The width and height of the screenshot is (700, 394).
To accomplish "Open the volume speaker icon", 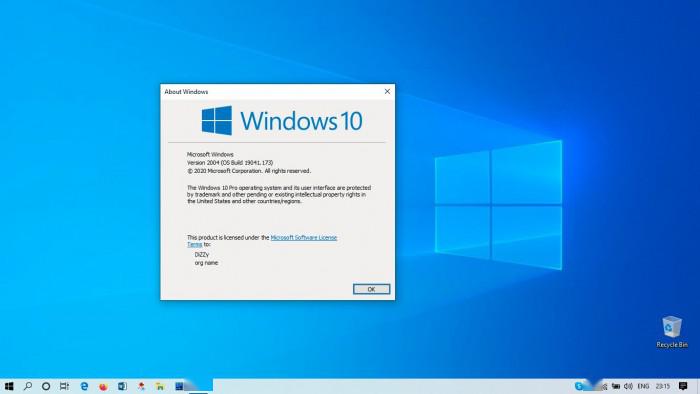I will pyautogui.click(x=629, y=386).
